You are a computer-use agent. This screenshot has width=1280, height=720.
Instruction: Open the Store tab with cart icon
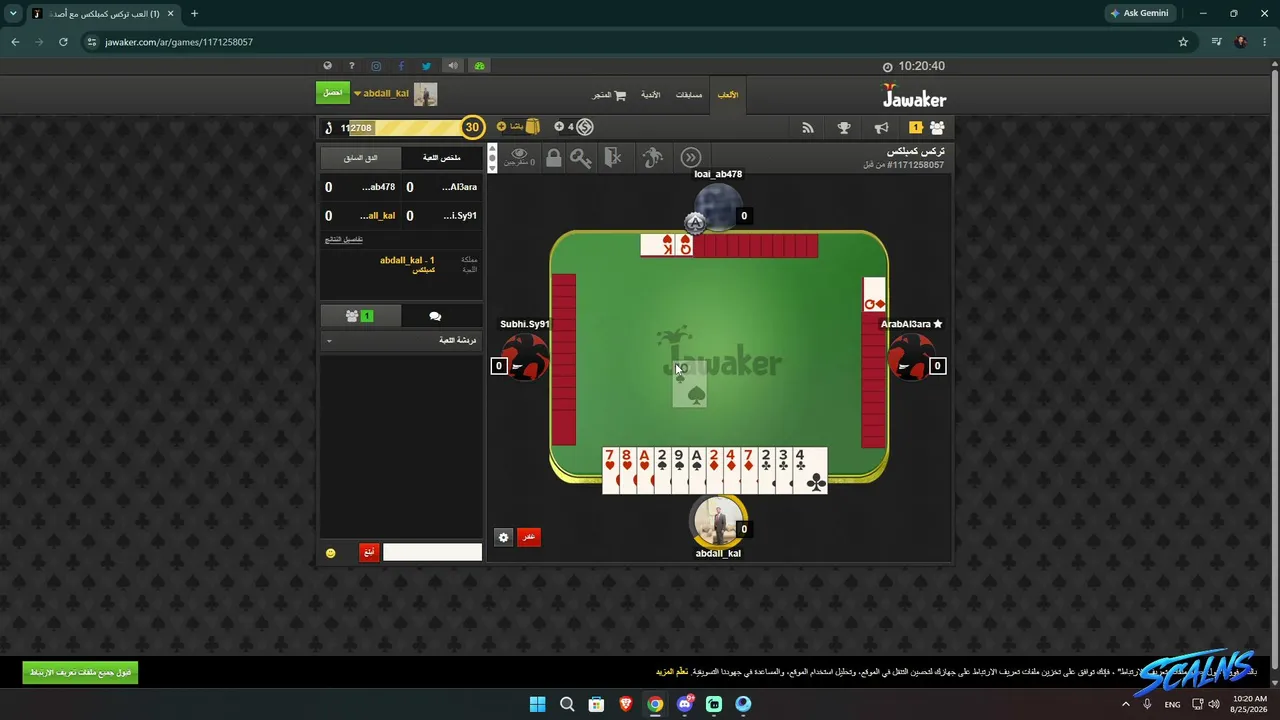pos(609,95)
